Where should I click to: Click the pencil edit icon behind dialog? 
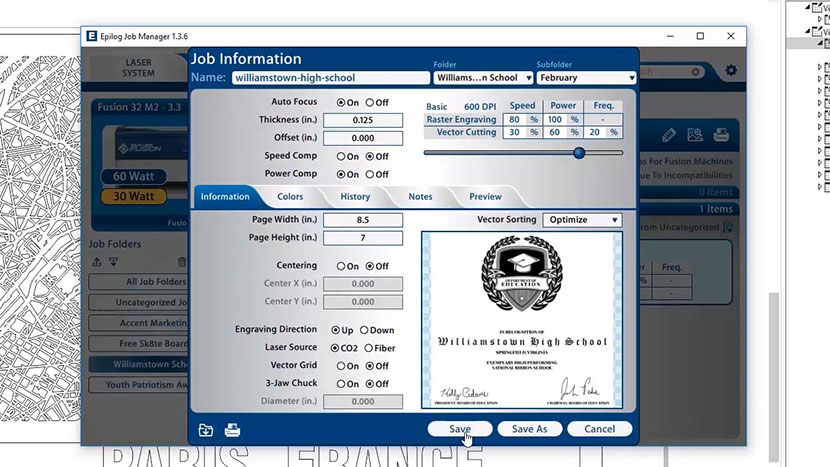pyautogui.click(x=669, y=135)
